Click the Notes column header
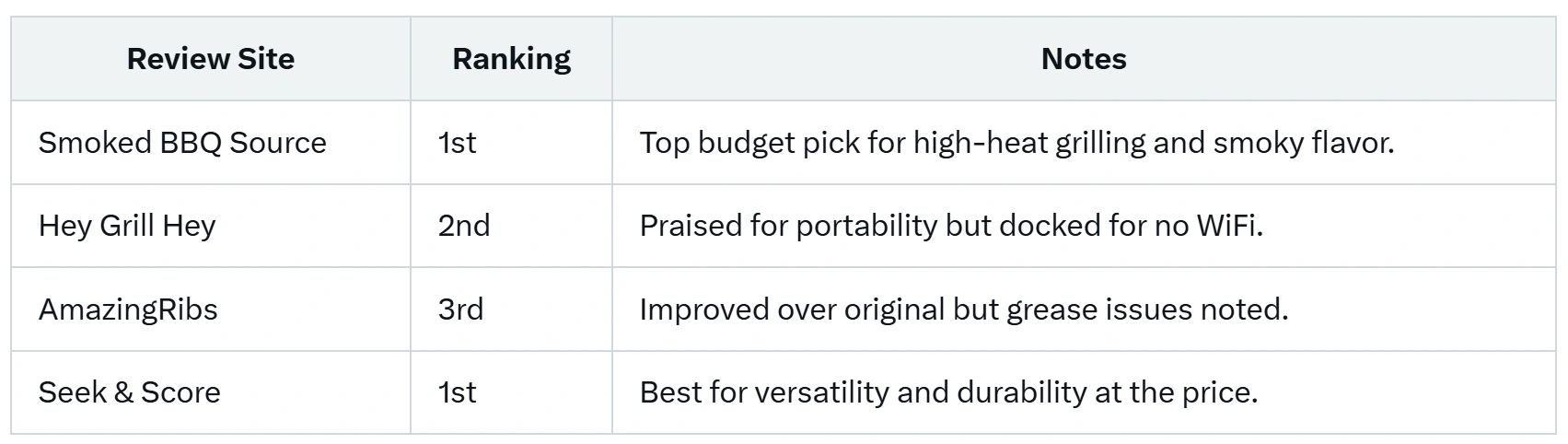Image resolution: width=1568 pixels, height=444 pixels. tap(1084, 59)
